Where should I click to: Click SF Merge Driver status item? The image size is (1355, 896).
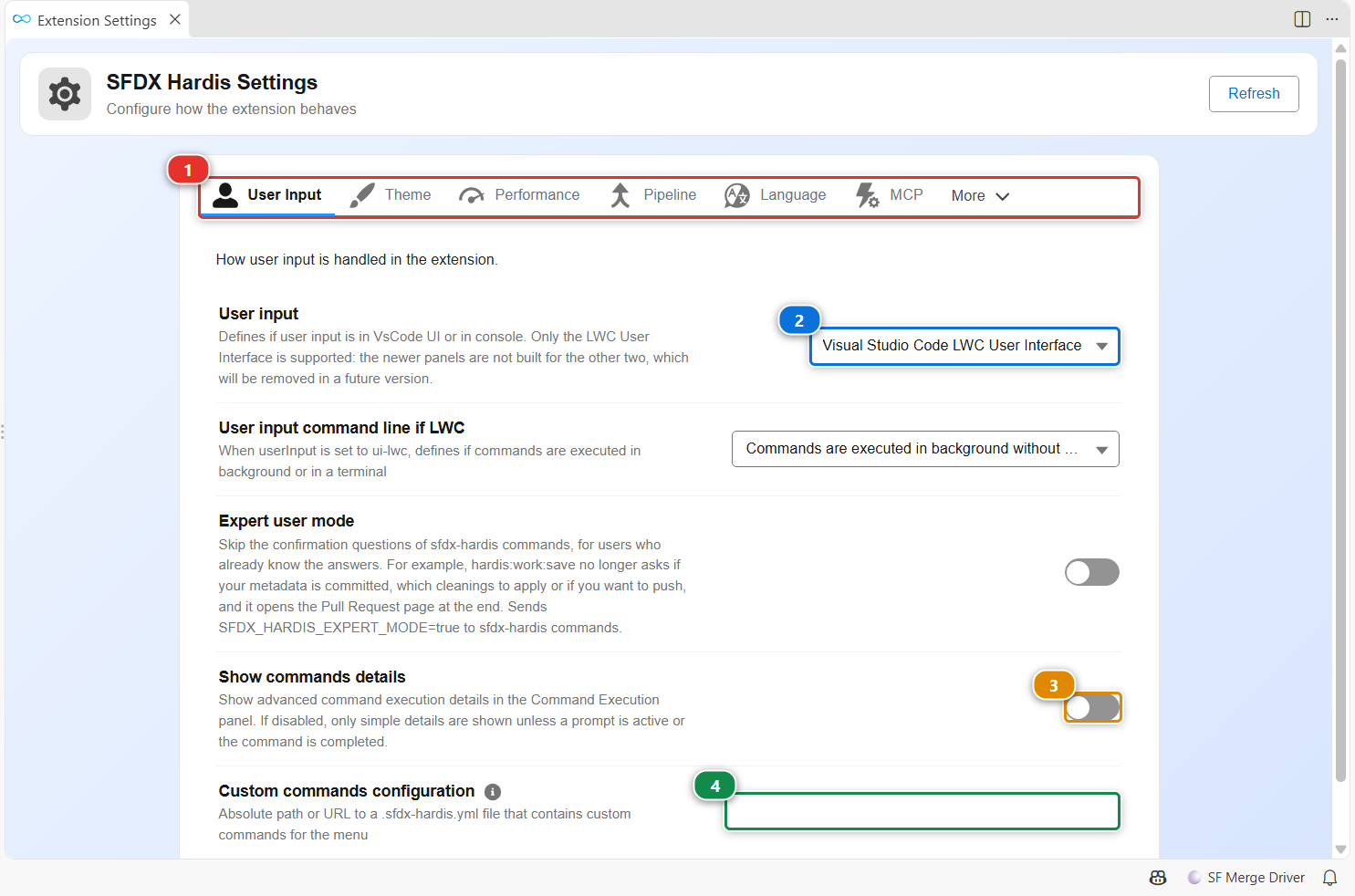coord(1246,878)
